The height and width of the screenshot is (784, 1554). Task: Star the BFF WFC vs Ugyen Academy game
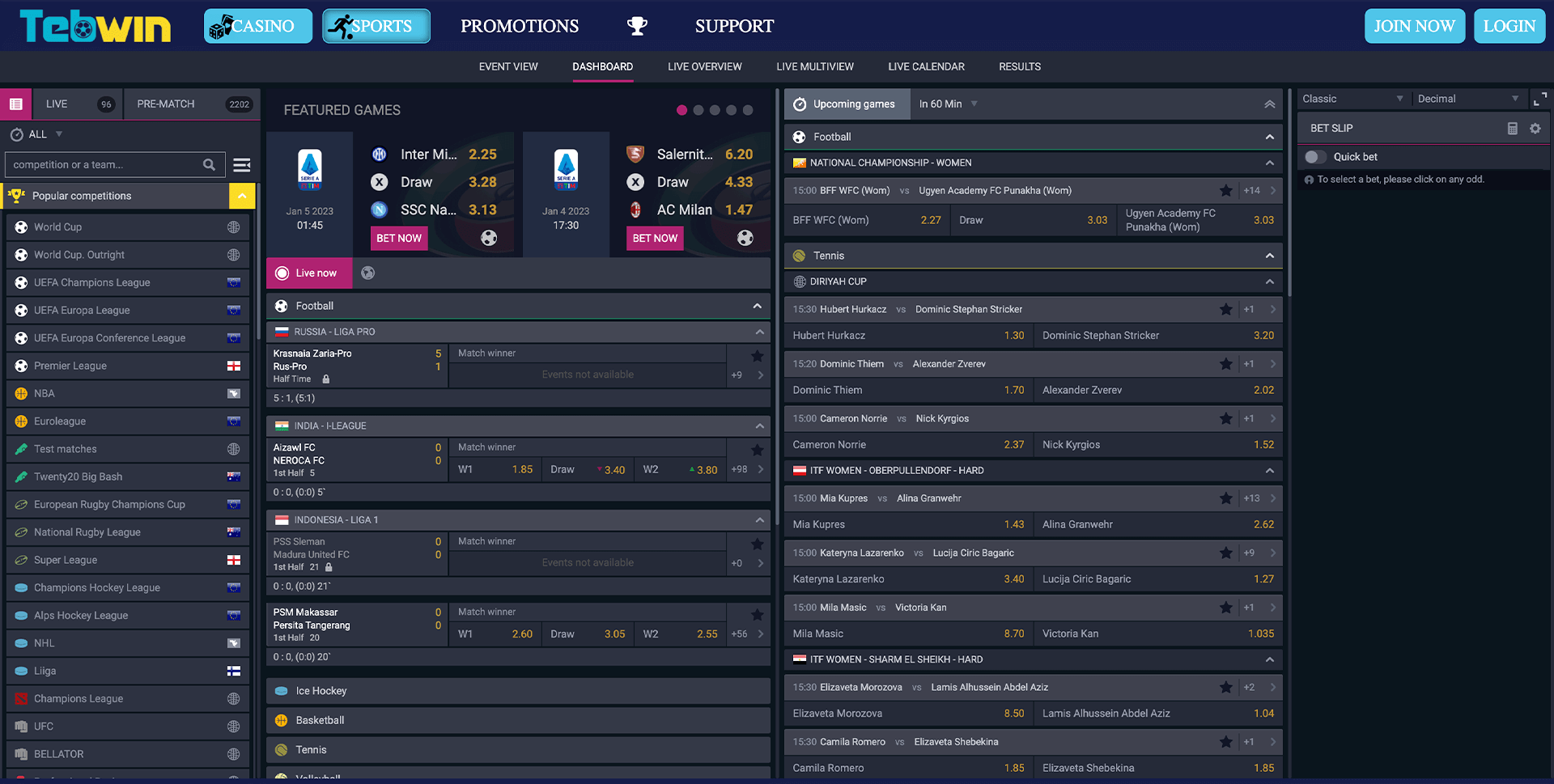pos(1225,190)
